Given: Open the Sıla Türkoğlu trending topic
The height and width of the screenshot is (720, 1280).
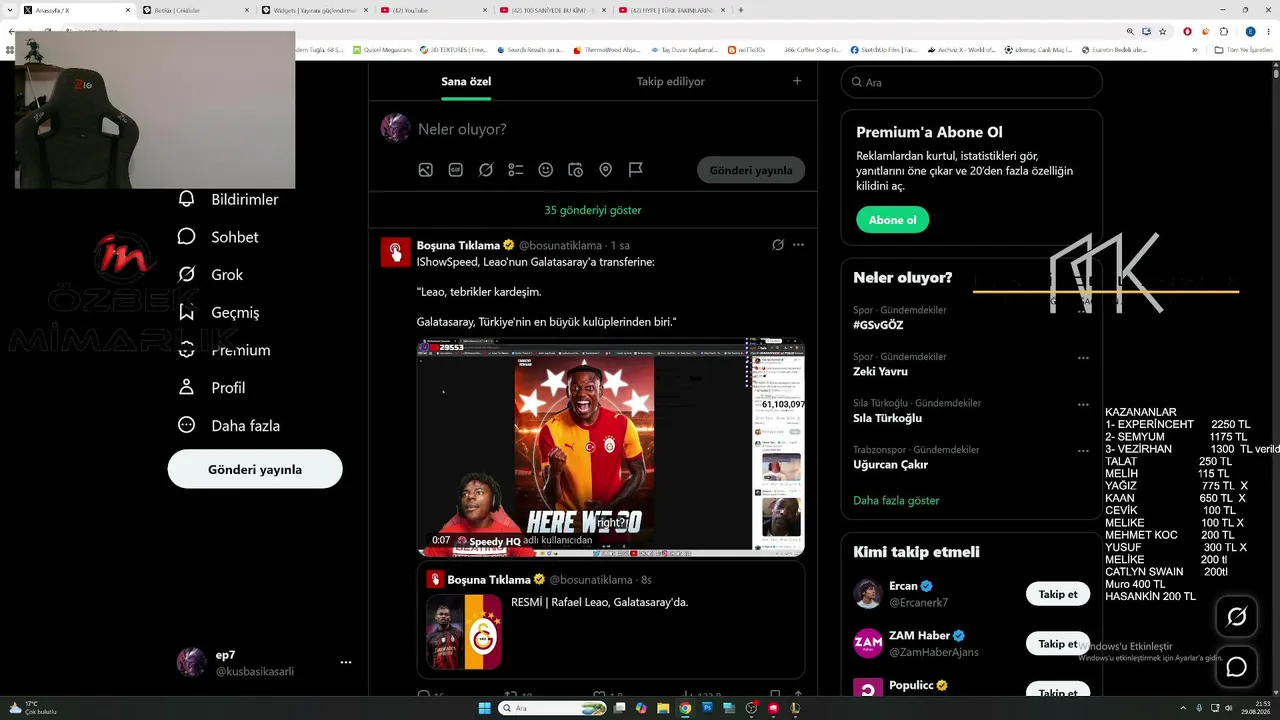Looking at the screenshot, I should coord(887,418).
